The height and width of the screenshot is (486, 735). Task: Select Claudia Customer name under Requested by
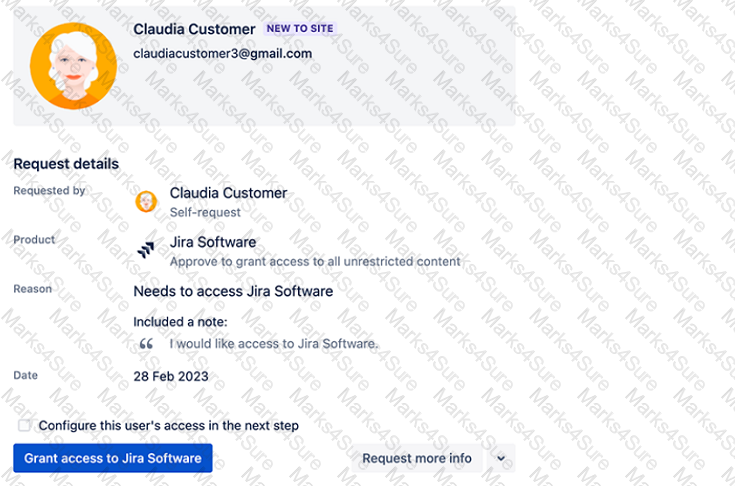click(x=228, y=193)
